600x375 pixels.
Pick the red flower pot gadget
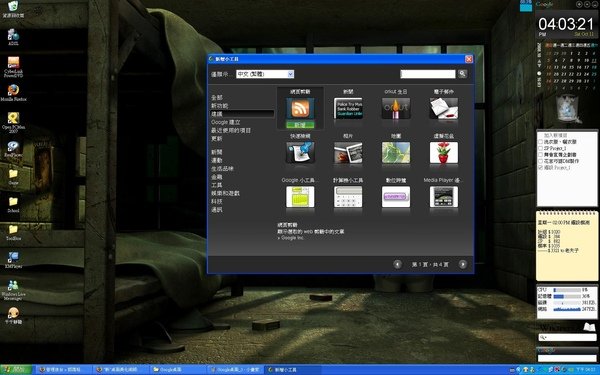click(x=443, y=153)
